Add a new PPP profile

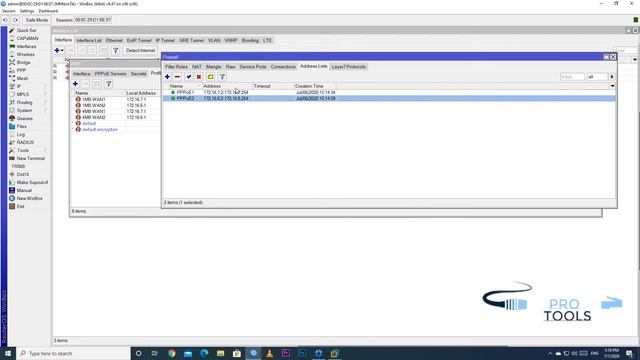tap(75, 84)
